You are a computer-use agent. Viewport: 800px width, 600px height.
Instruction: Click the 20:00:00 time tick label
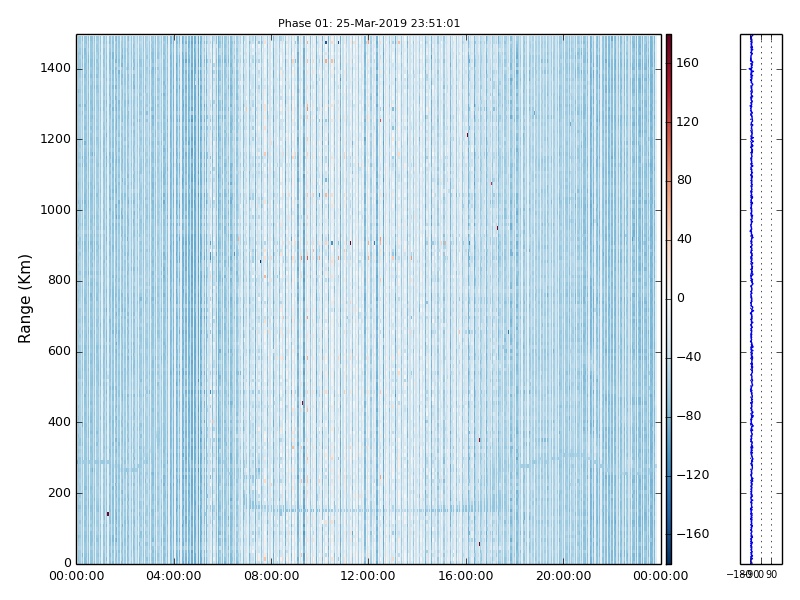563,576
